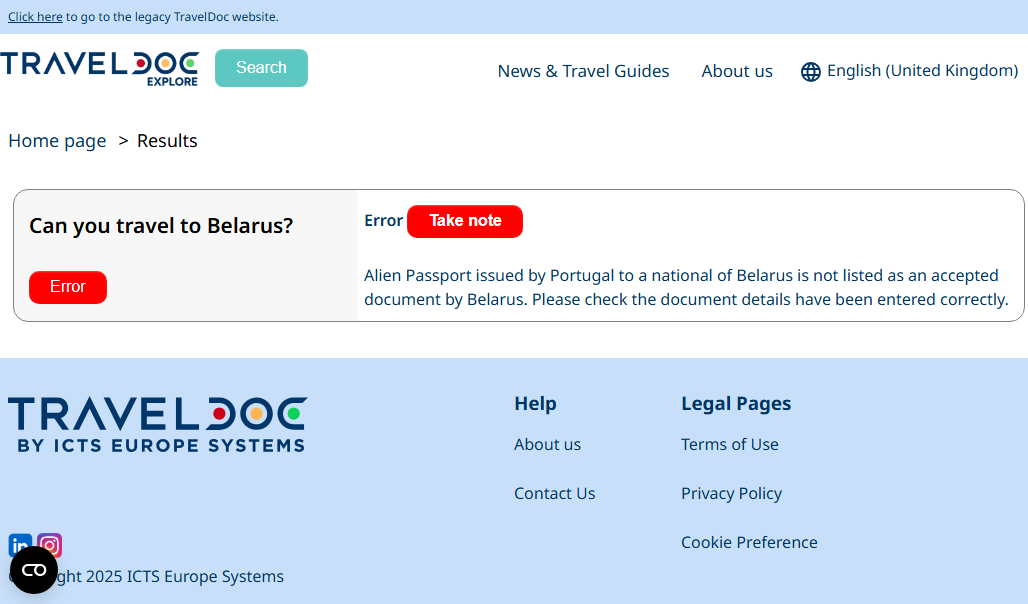
Task: Open About us in the top navigation
Action: click(x=737, y=71)
